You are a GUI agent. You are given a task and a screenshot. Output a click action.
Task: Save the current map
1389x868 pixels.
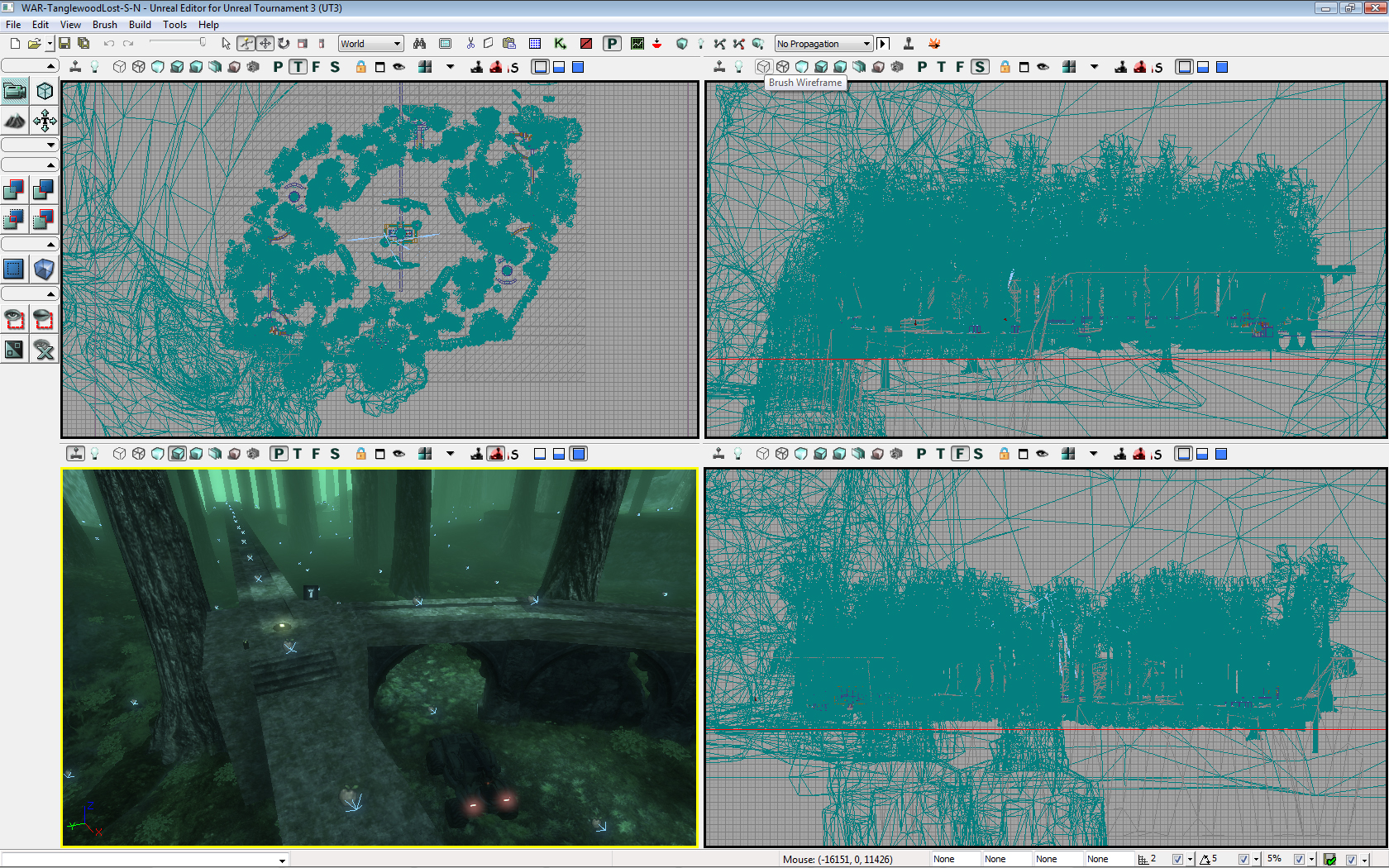coord(64,44)
